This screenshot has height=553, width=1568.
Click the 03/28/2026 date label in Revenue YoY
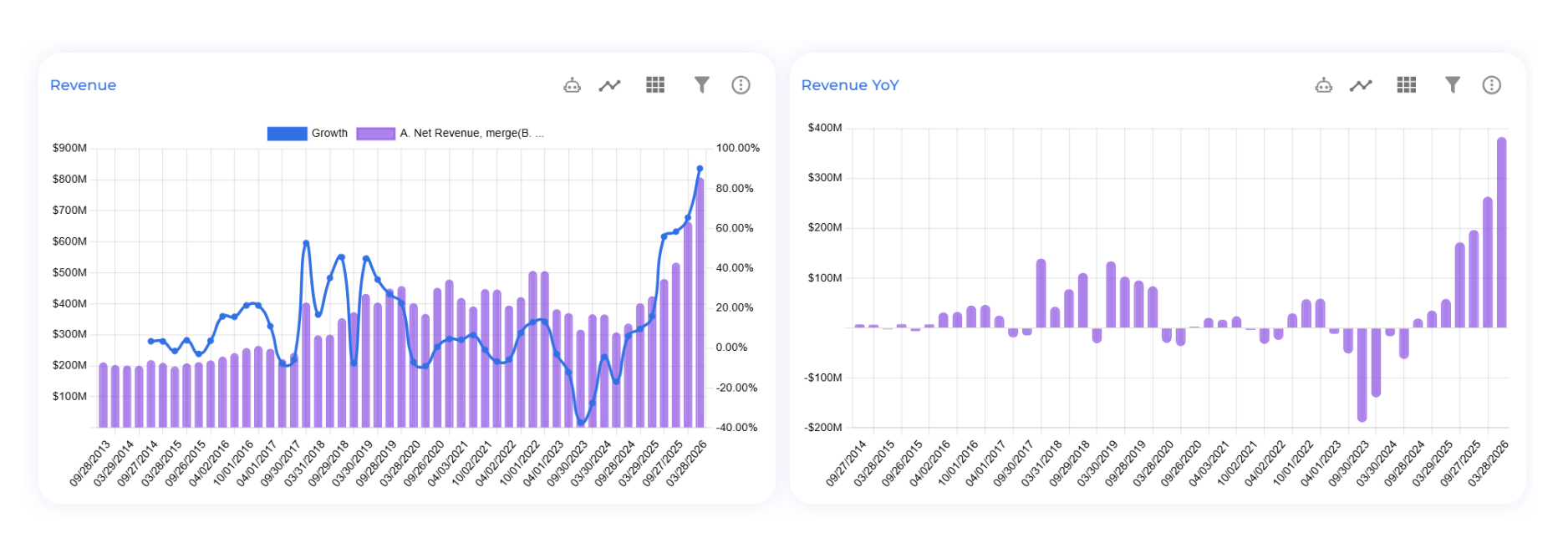click(x=1488, y=464)
